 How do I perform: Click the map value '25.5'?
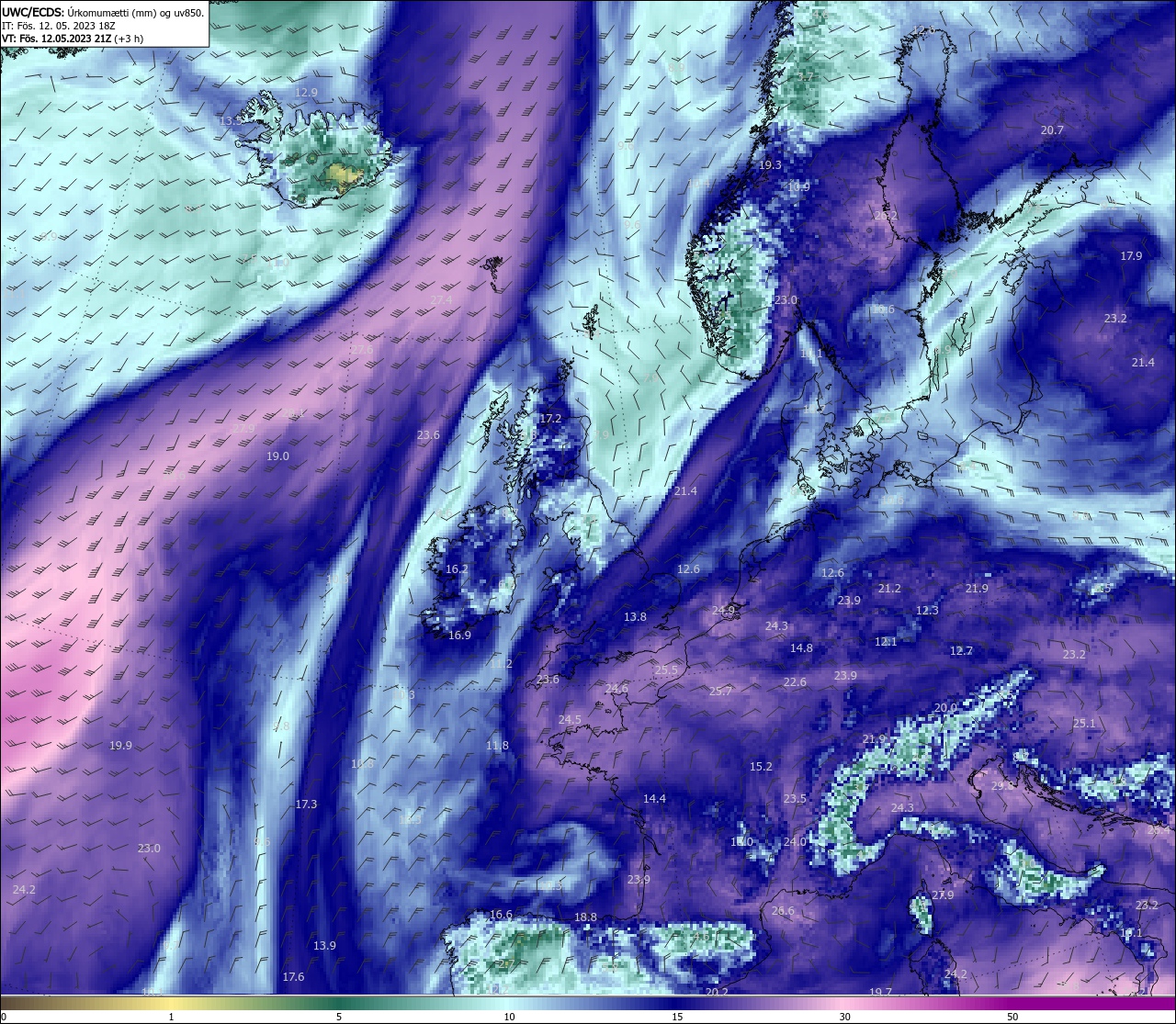[666, 670]
